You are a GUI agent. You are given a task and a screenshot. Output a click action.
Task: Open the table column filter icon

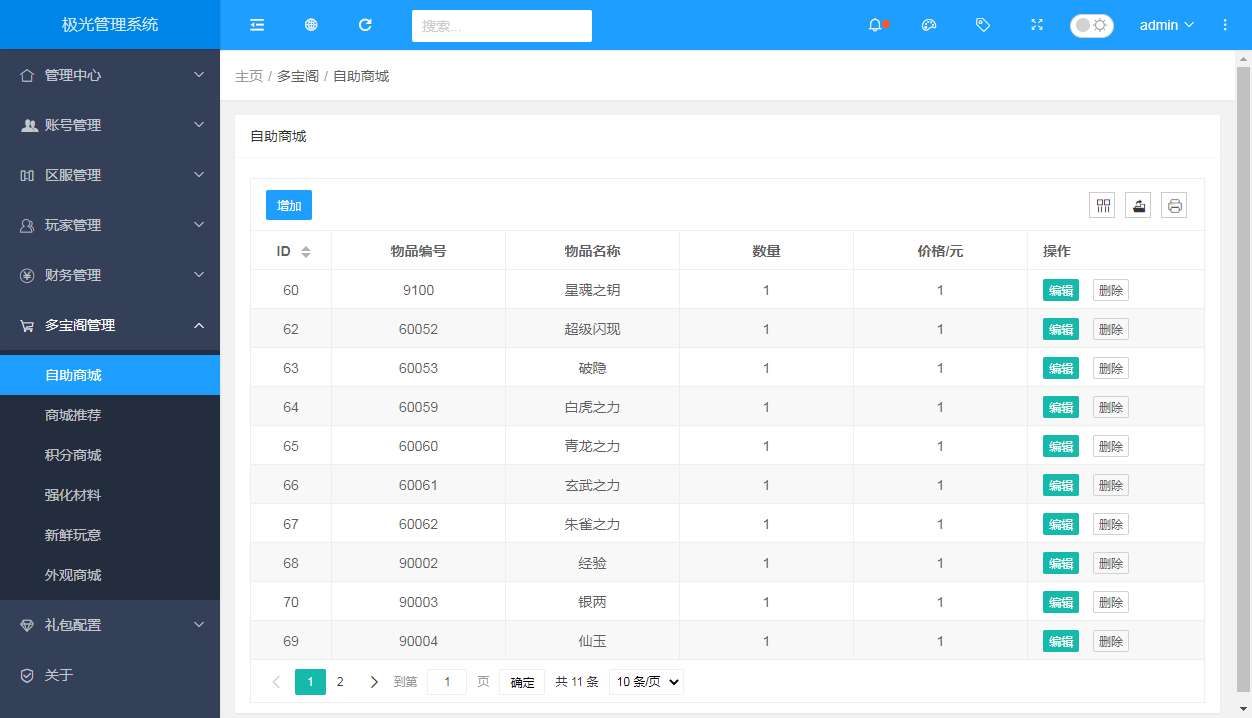1103,205
